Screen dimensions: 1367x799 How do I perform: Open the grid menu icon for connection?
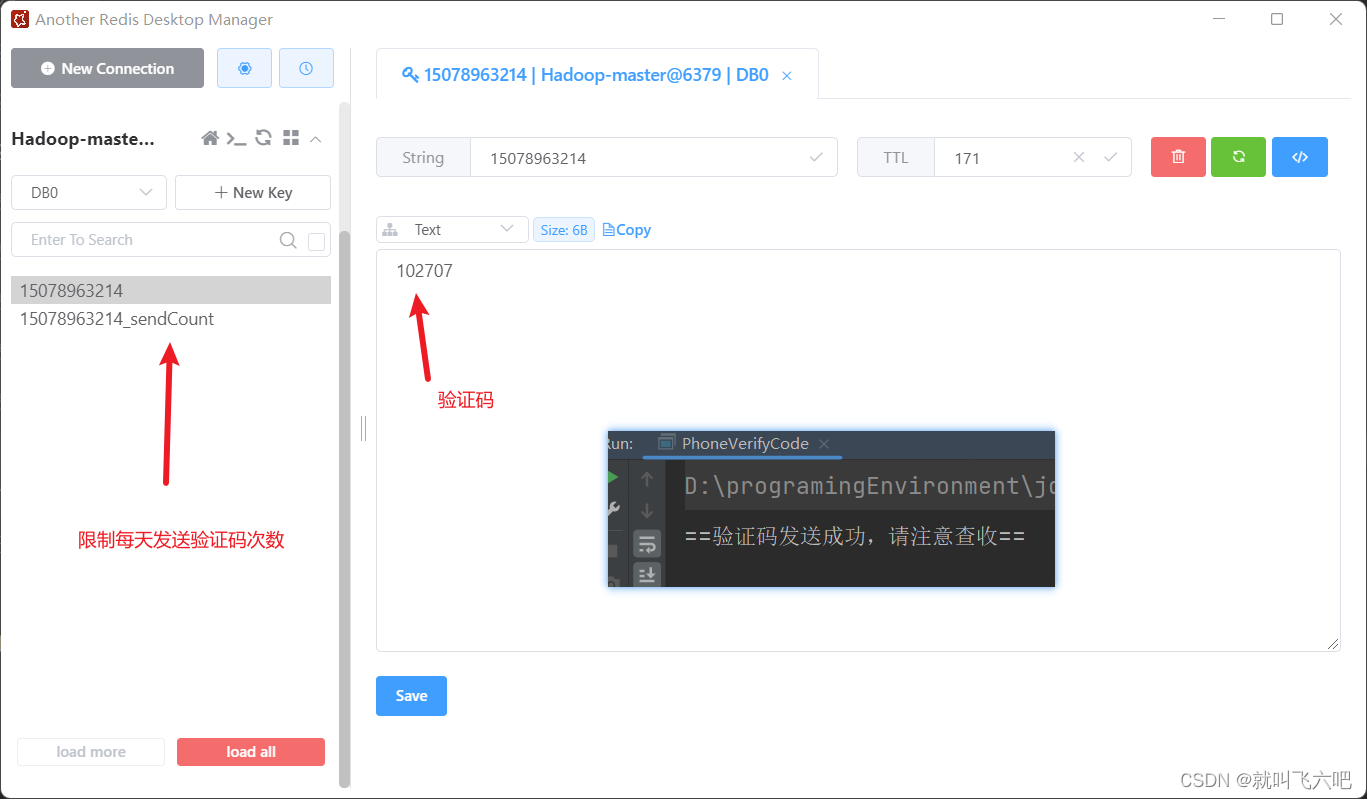click(291, 138)
